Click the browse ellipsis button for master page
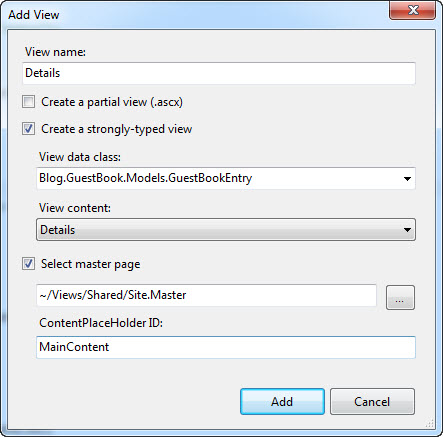Image resolution: width=443 pixels, height=437 pixels. click(x=400, y=297)
